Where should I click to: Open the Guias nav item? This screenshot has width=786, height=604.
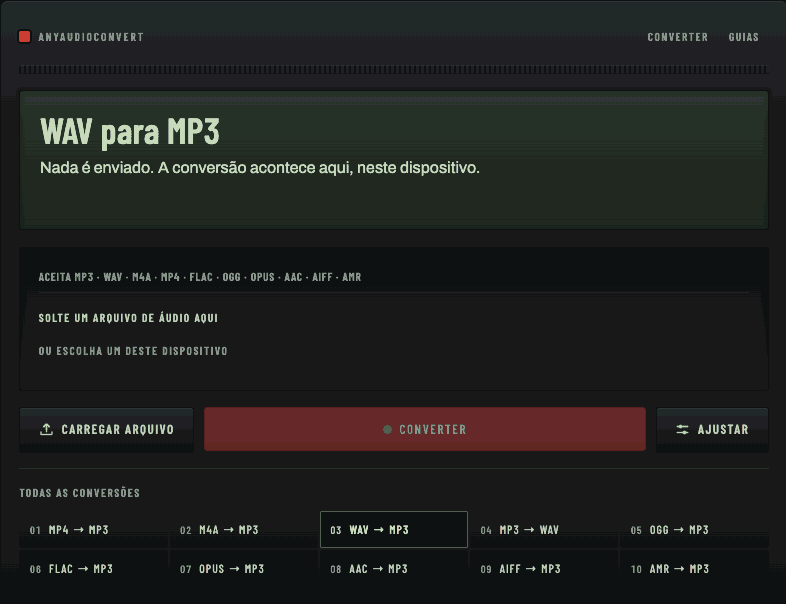point(743,37)
